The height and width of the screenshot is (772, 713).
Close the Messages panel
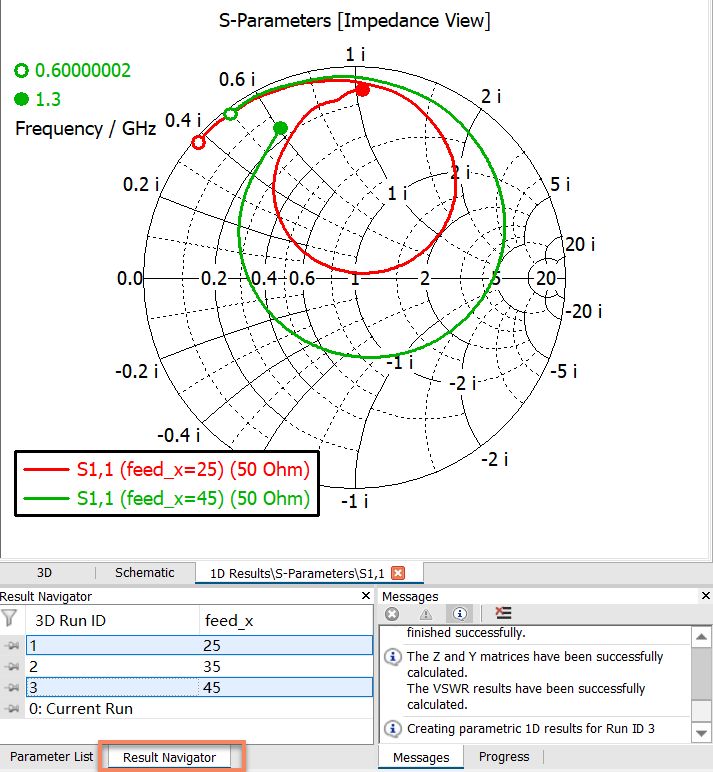click(x=706, y=596)
